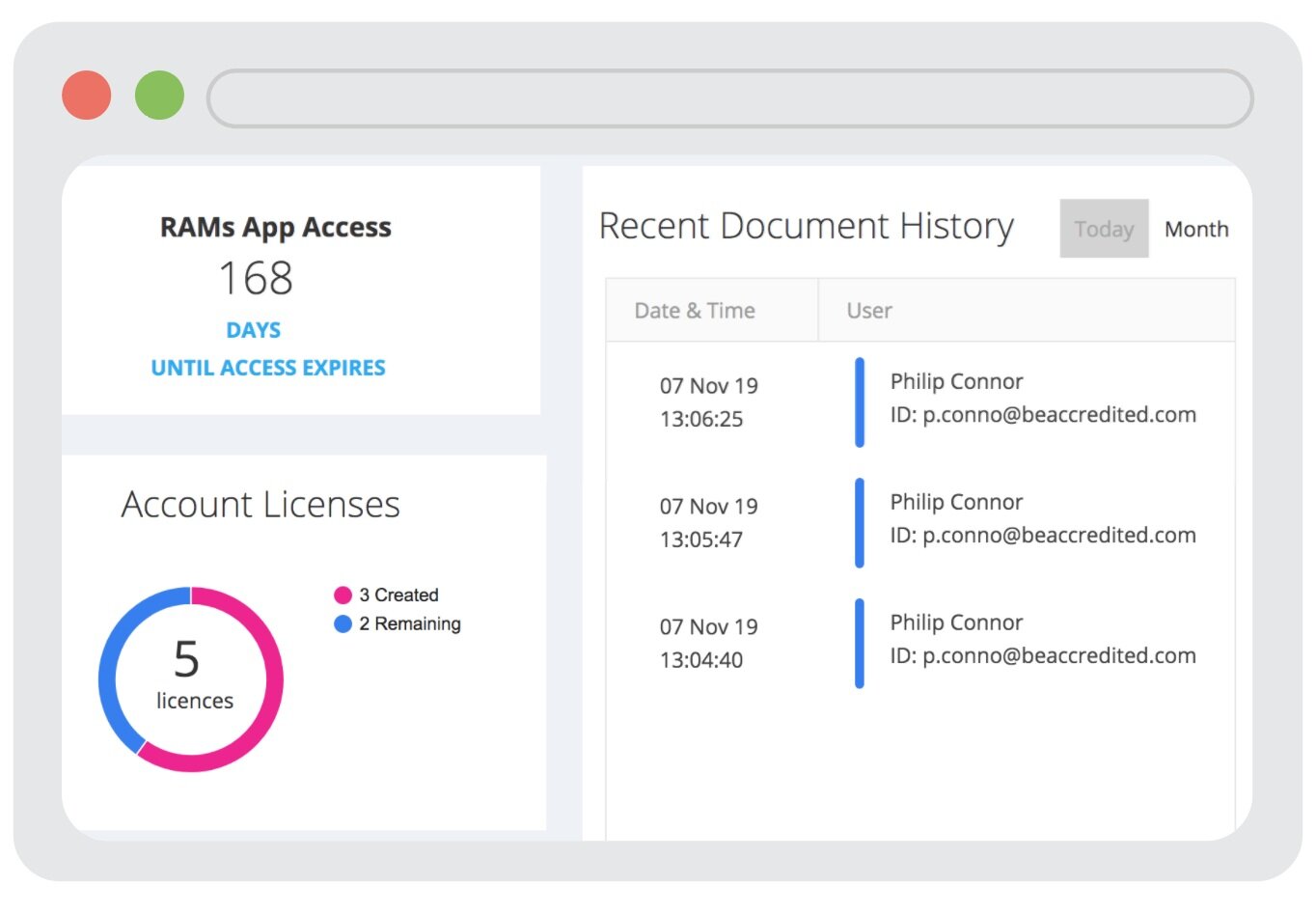Switch history view to the Today tab
This screenshot has width=1316, height=913.
(1104, 229)
